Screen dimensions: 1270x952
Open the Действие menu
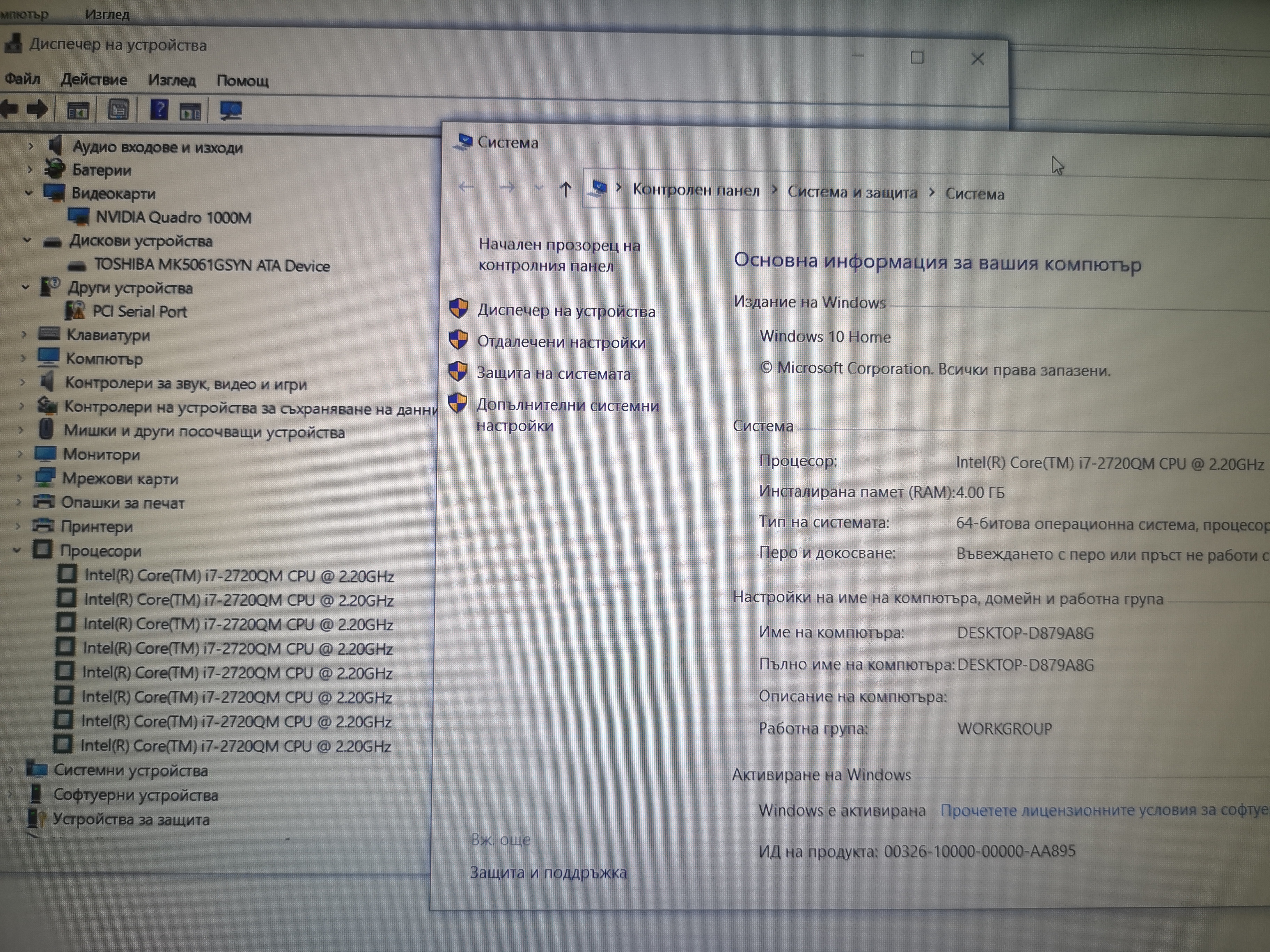94,79
